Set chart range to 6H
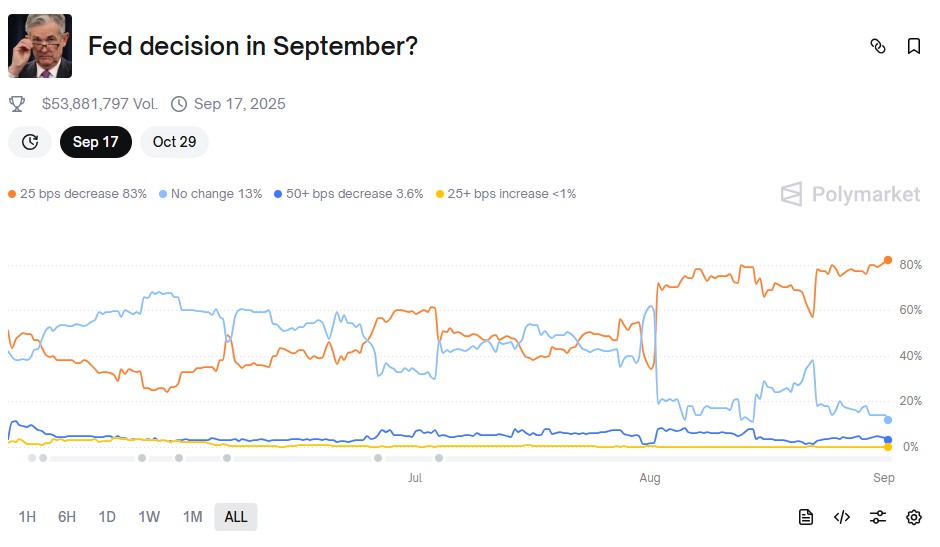The image size is (940, 547). tap(67, 517)
